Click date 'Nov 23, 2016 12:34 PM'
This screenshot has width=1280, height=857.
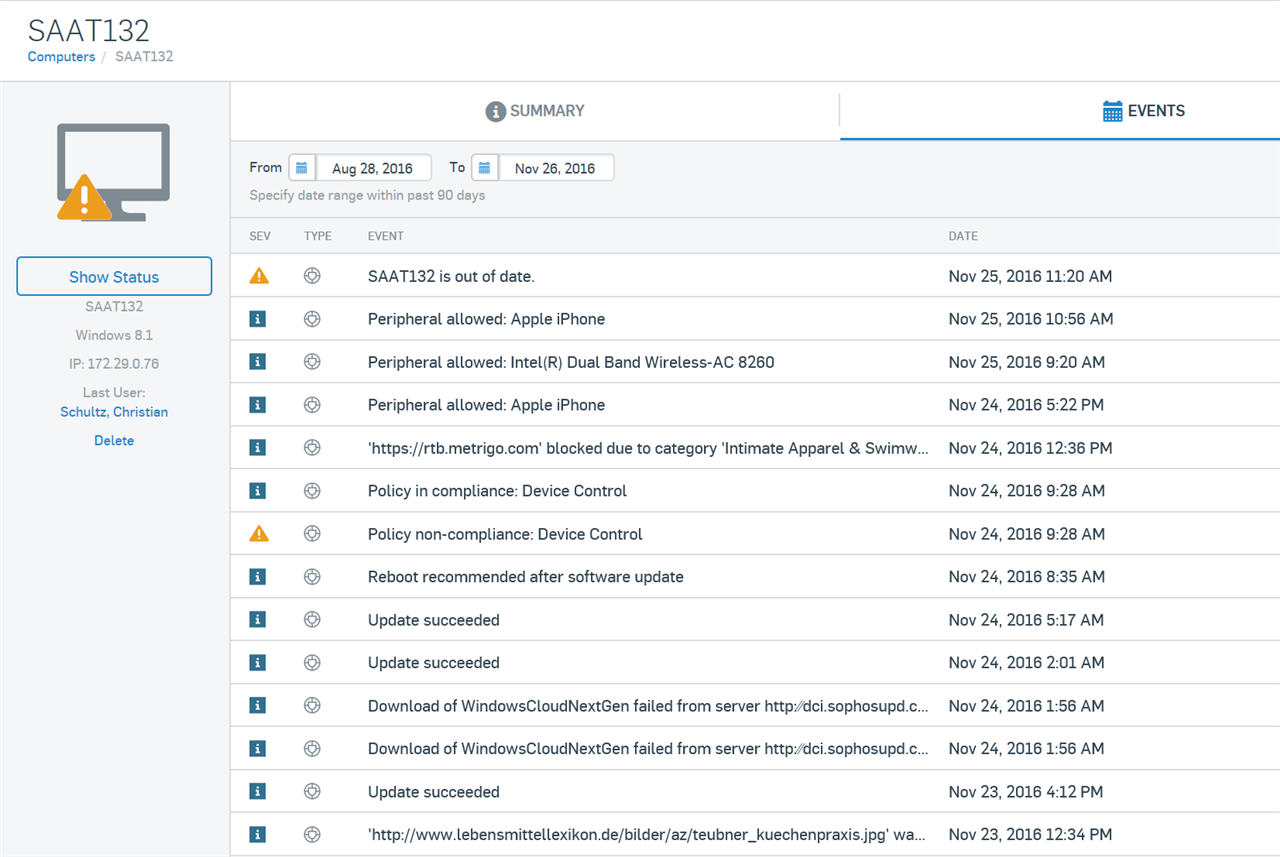click(x=1030, y=835)
